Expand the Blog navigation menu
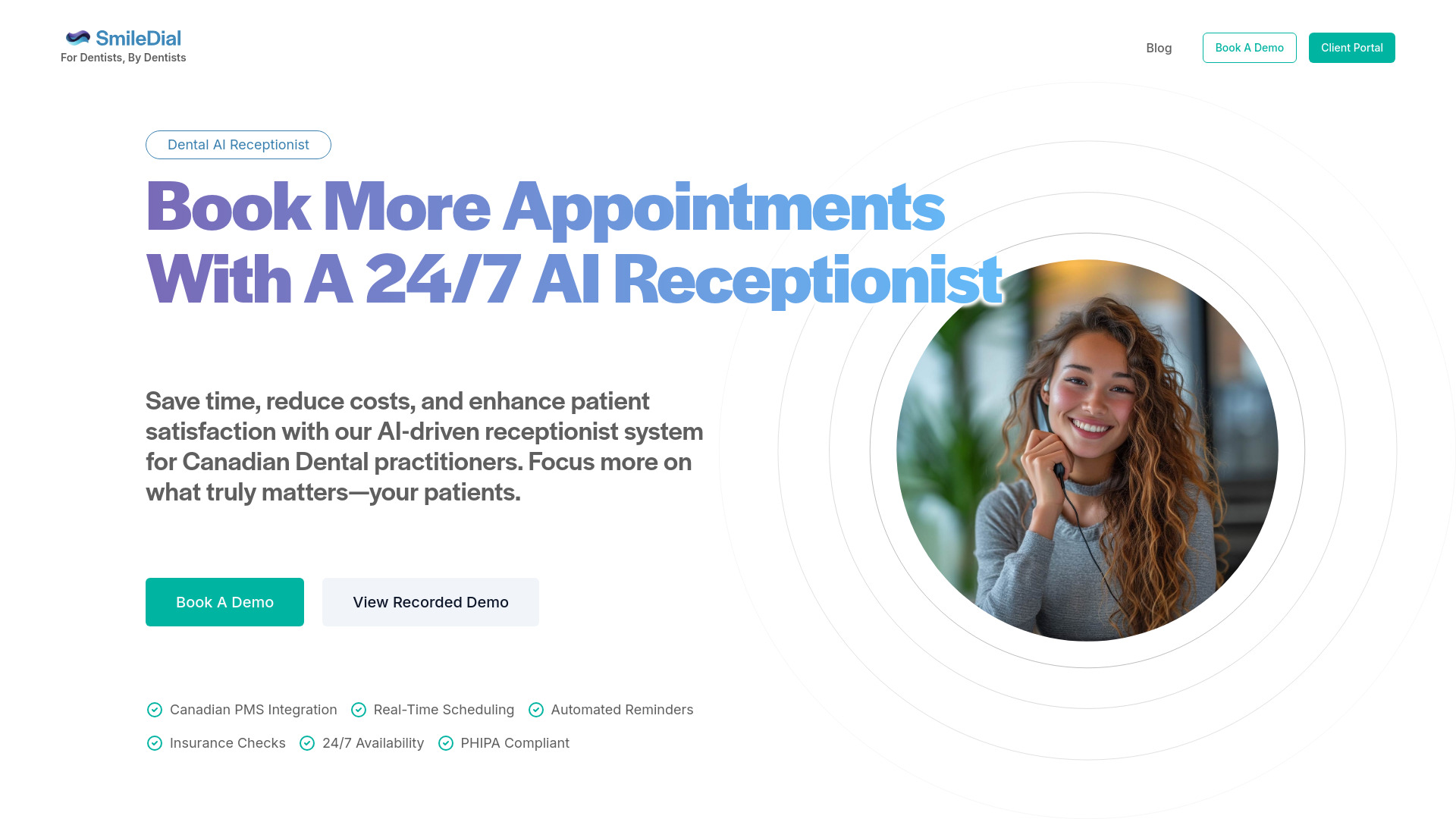Image resolution: width=1456 pixels, height=819 pixels. pos(1159,47)
